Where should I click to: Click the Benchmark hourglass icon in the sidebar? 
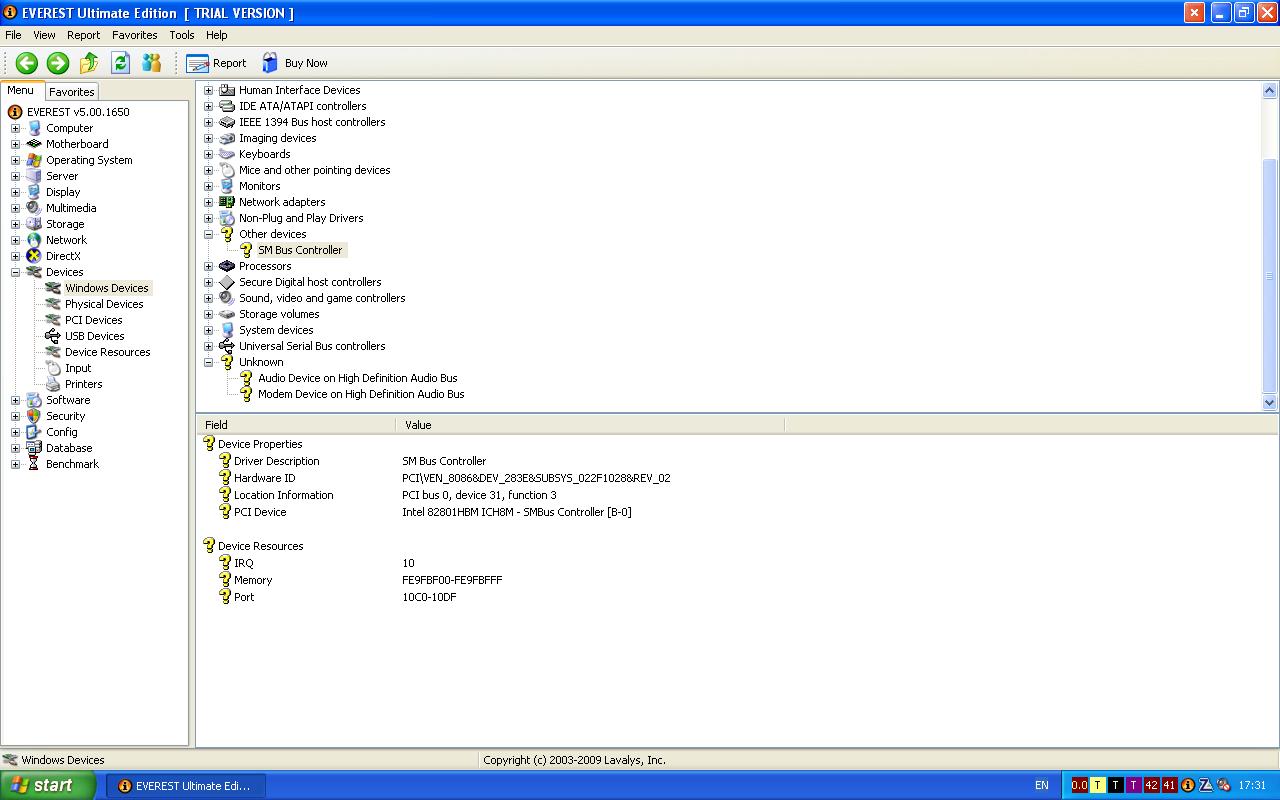(34, 464)
